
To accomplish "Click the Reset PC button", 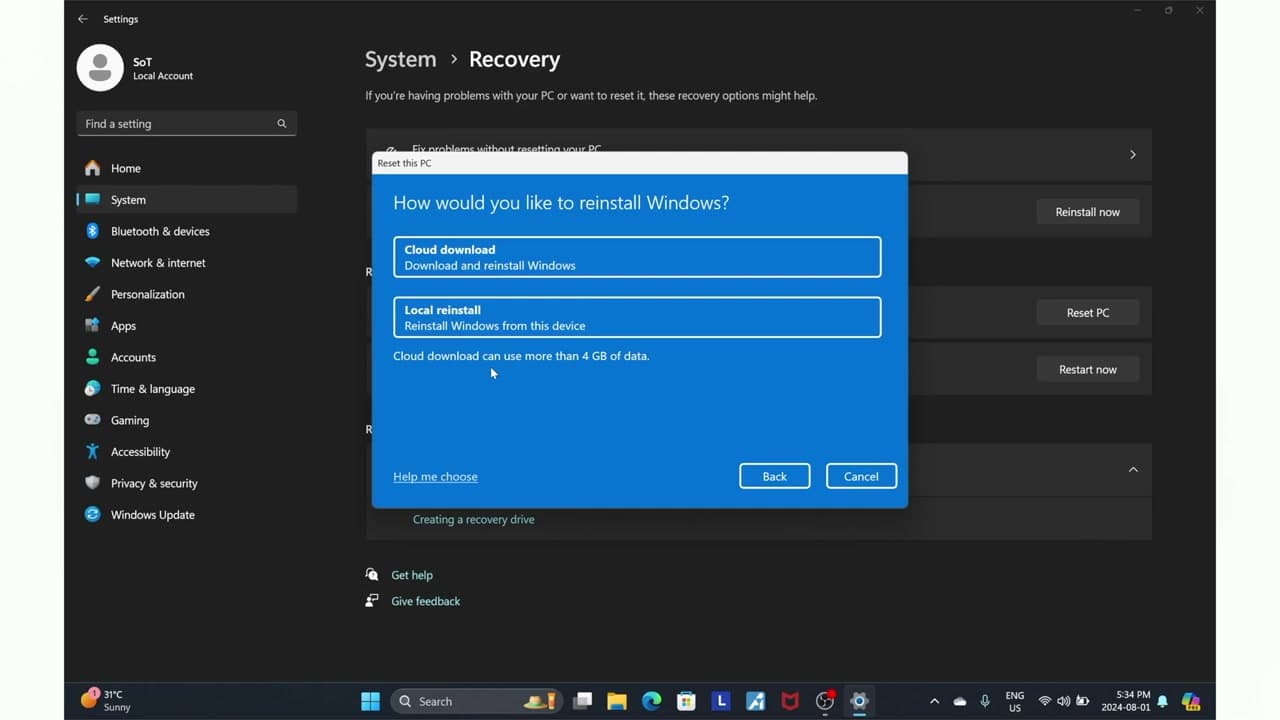I will point(1088,313).
